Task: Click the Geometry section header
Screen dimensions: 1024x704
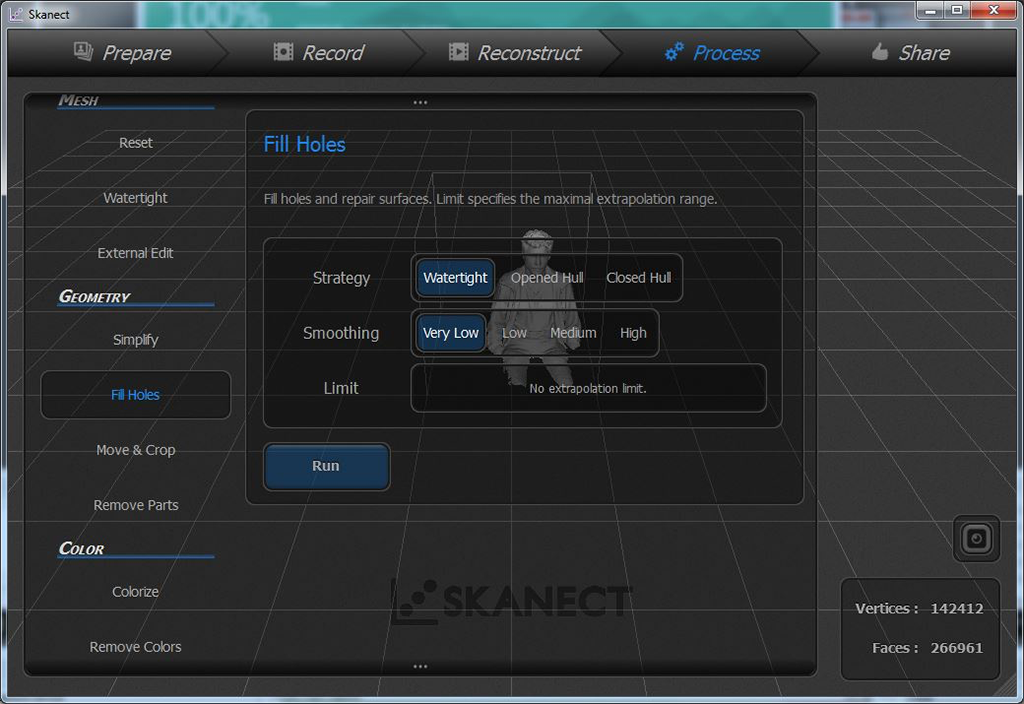Action: click(95, 296)
